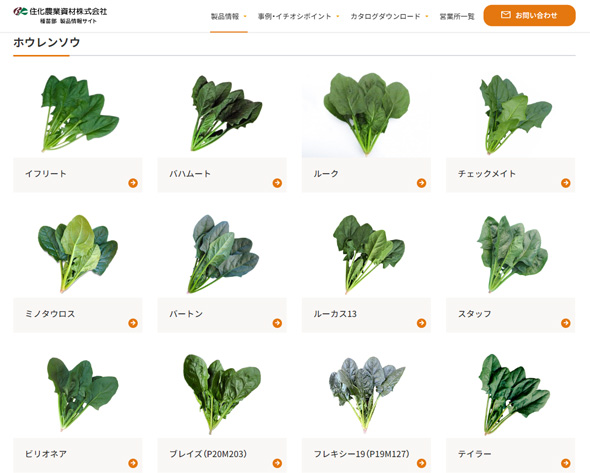Viewport: 590px width, 473px height.
Task: Open the チェックメイト spinach photo
Action: (x=511, y=113)
